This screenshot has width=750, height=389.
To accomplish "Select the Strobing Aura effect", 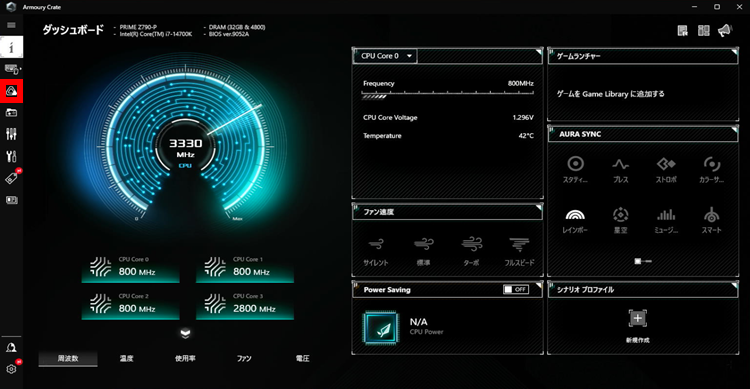I will pyautogui.click(x=666, y=169).
